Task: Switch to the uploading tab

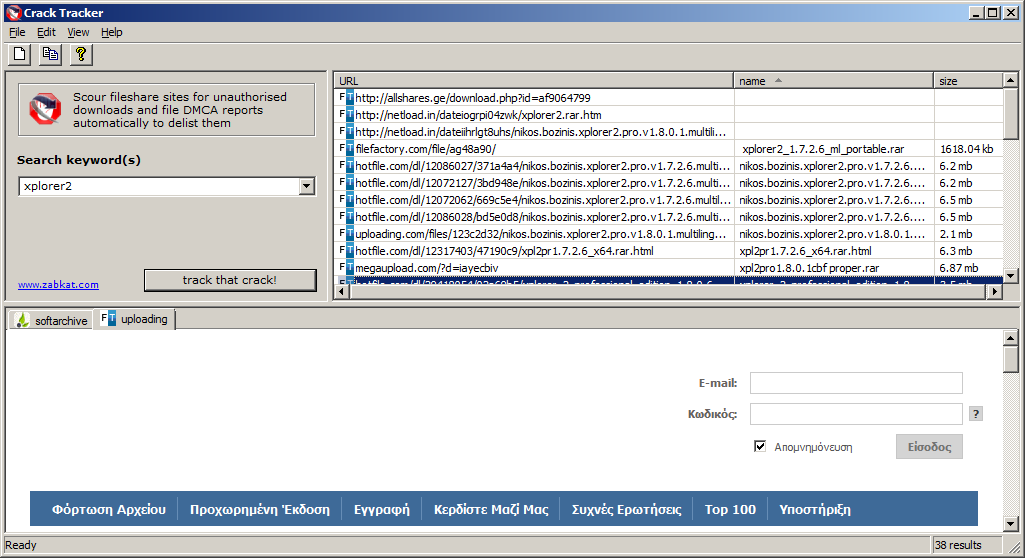Action: (135, 320)
